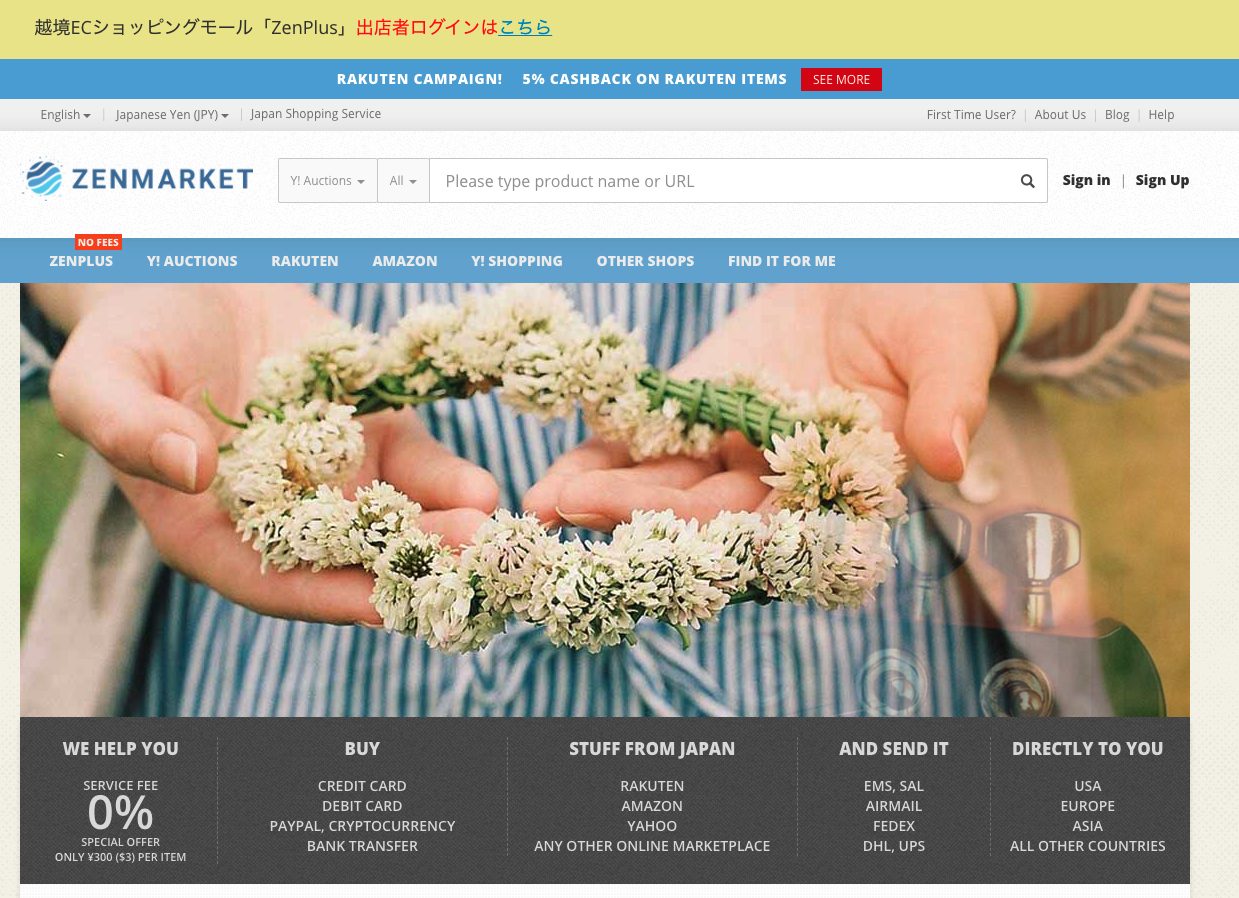Click the こちら seller login link

coord(525,27)
